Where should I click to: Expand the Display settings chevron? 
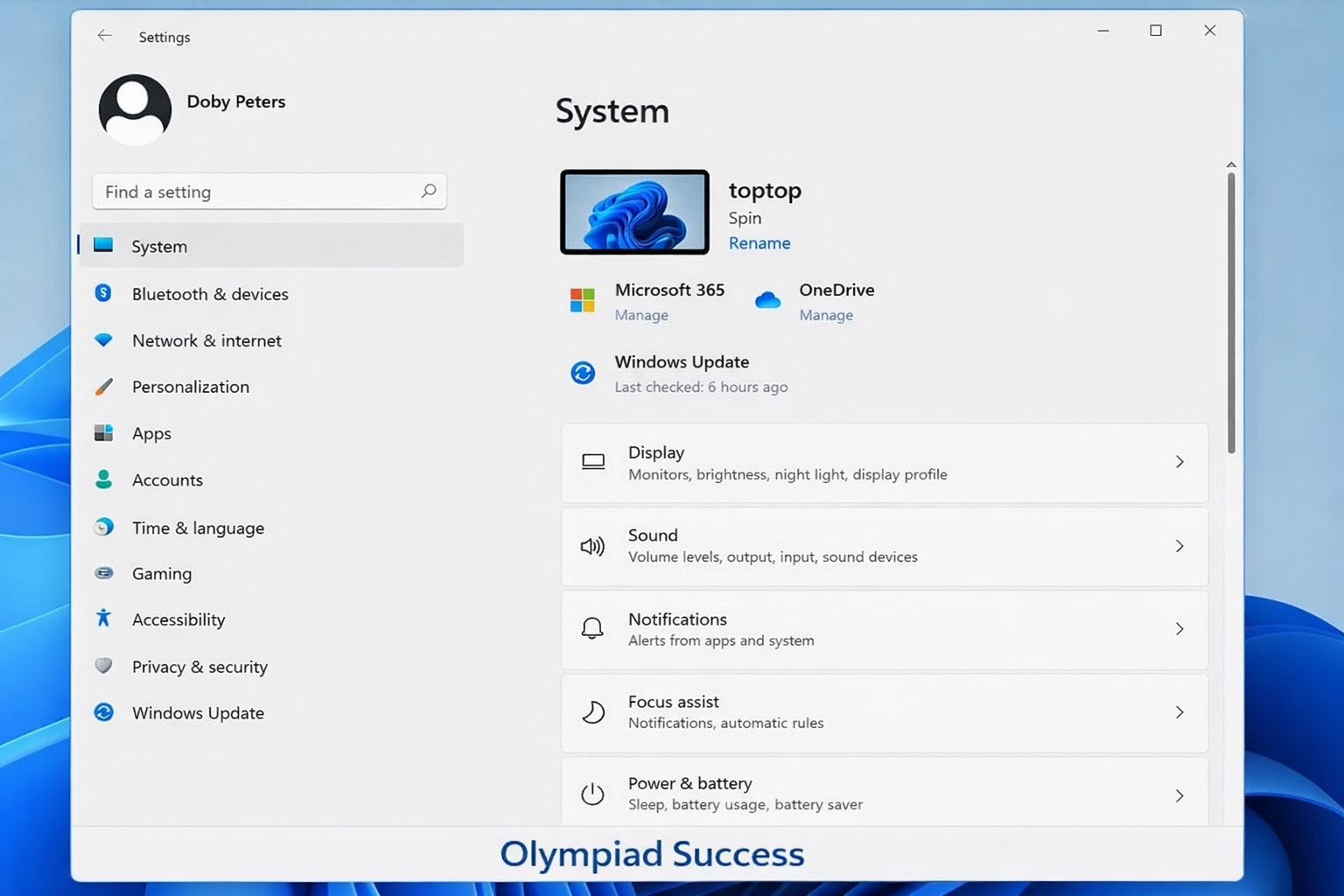click(x=1179, y=462)
